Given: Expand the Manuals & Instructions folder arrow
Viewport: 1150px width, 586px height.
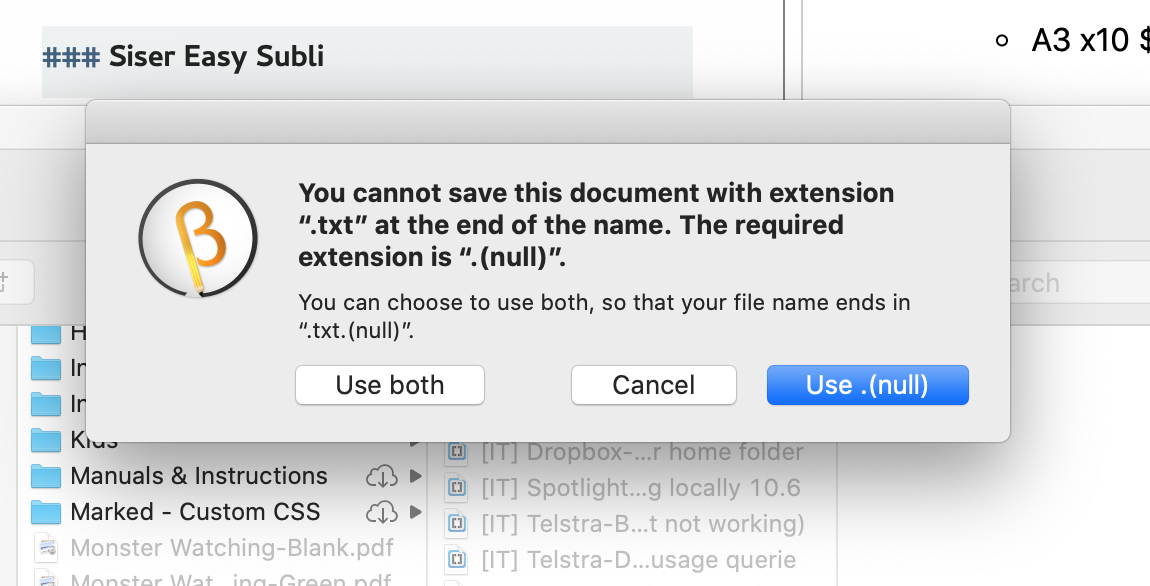Looking at the screenshot, I should point(415,476).
